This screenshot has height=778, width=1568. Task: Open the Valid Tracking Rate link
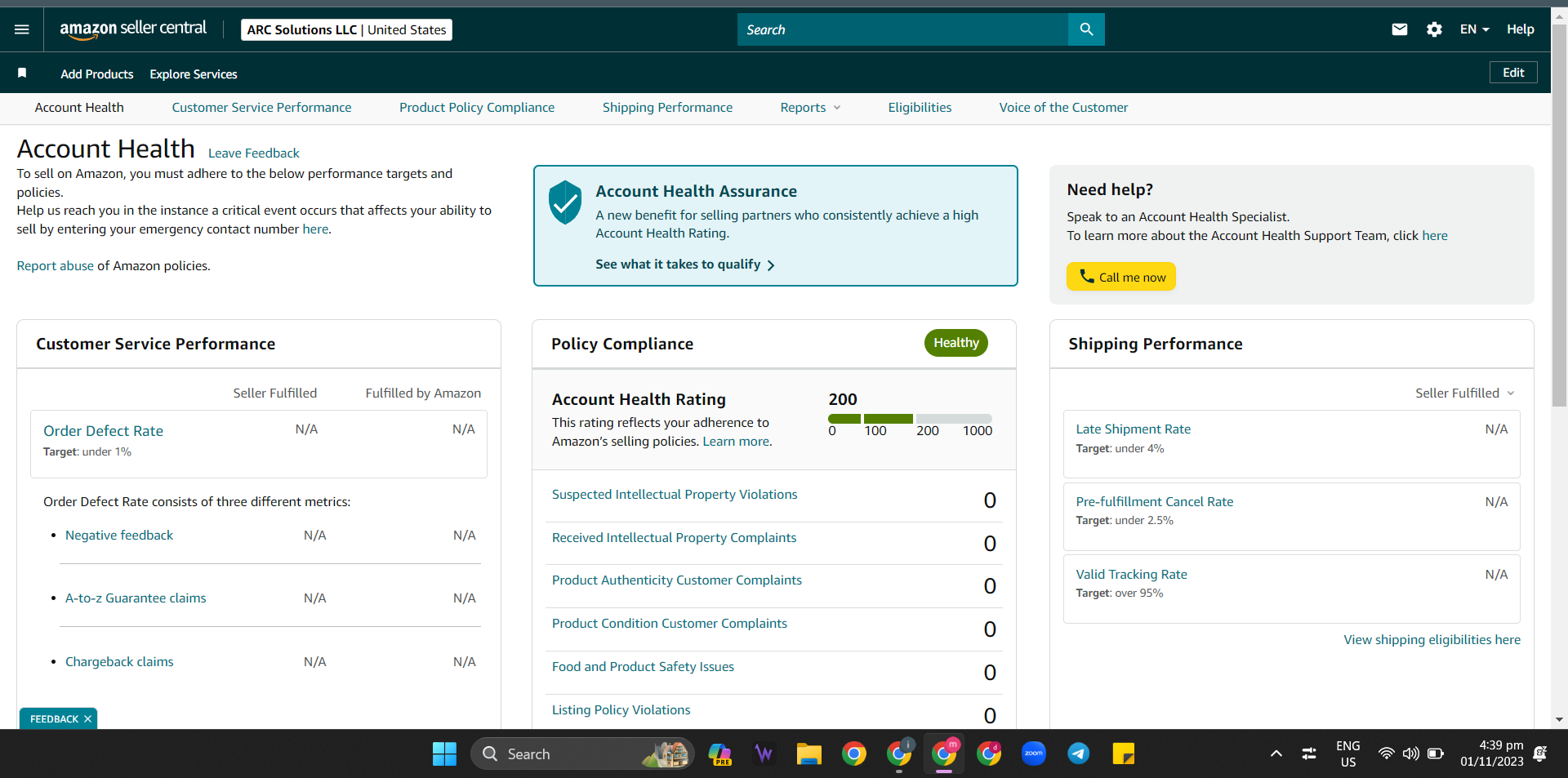point(1131,575)
